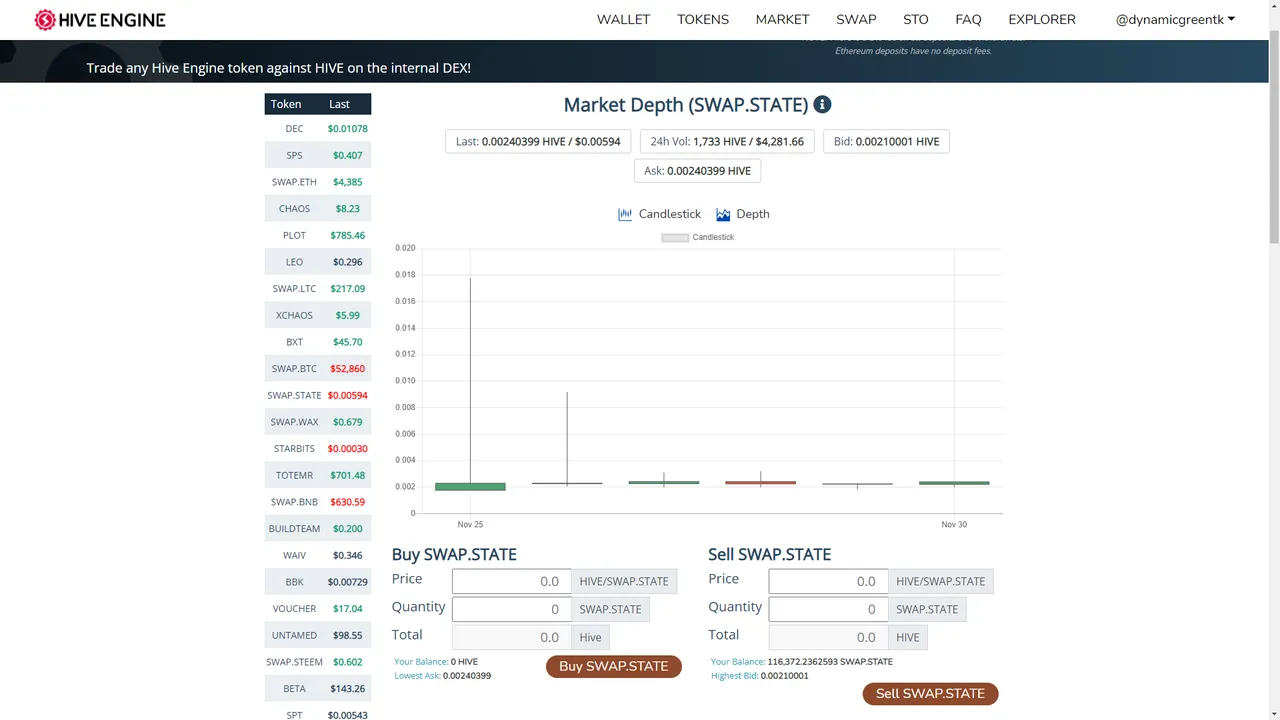
Task: Open the TOKENS menu
Action: [x=703, y=19]
